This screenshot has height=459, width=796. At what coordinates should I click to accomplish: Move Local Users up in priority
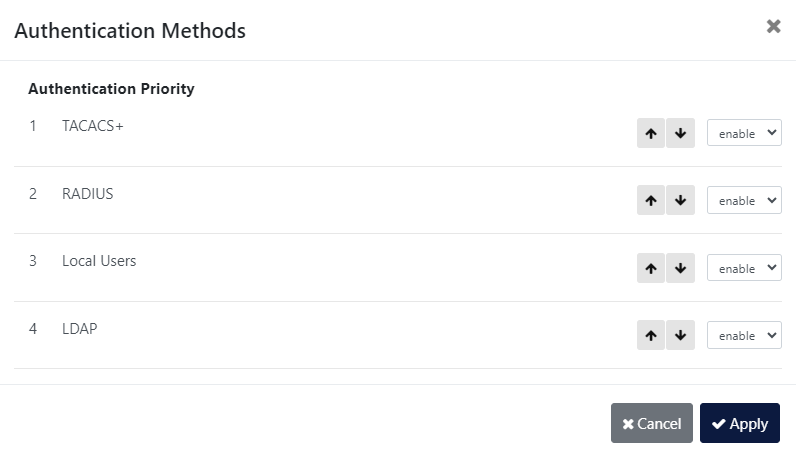(x=651, y=268)
